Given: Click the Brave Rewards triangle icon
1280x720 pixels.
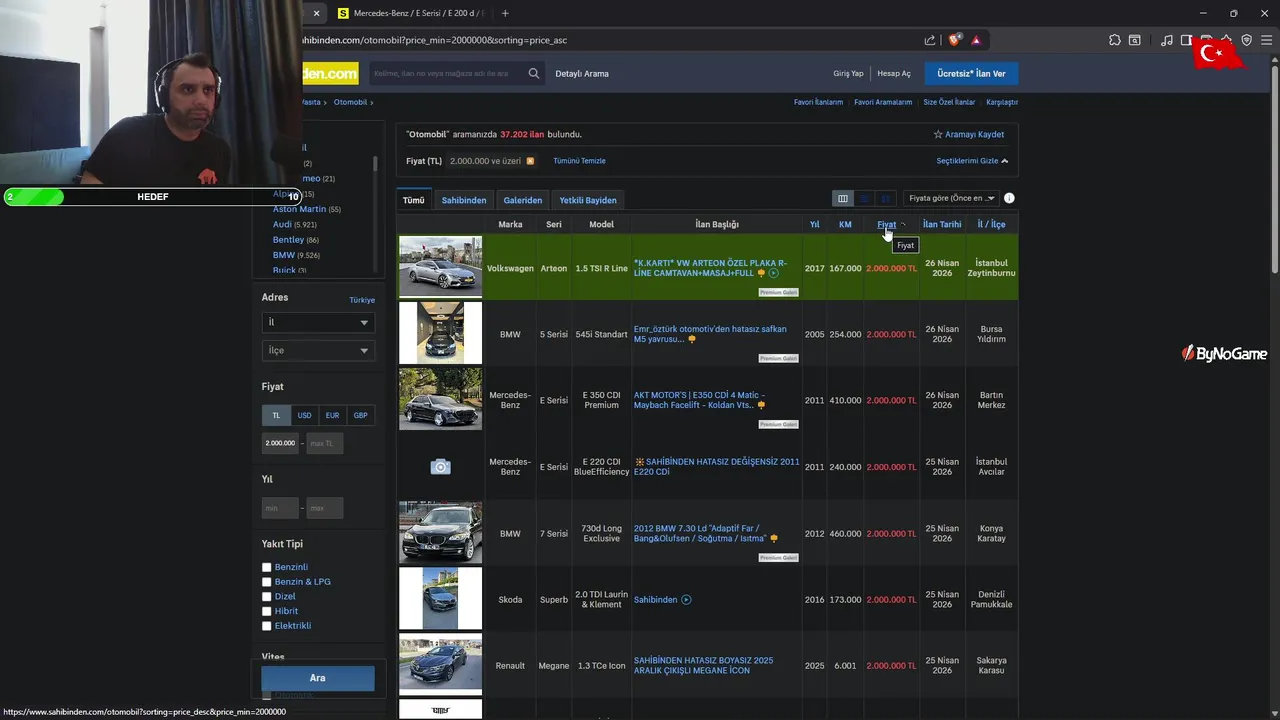Looking at the screenshot, I should point(976,40).
